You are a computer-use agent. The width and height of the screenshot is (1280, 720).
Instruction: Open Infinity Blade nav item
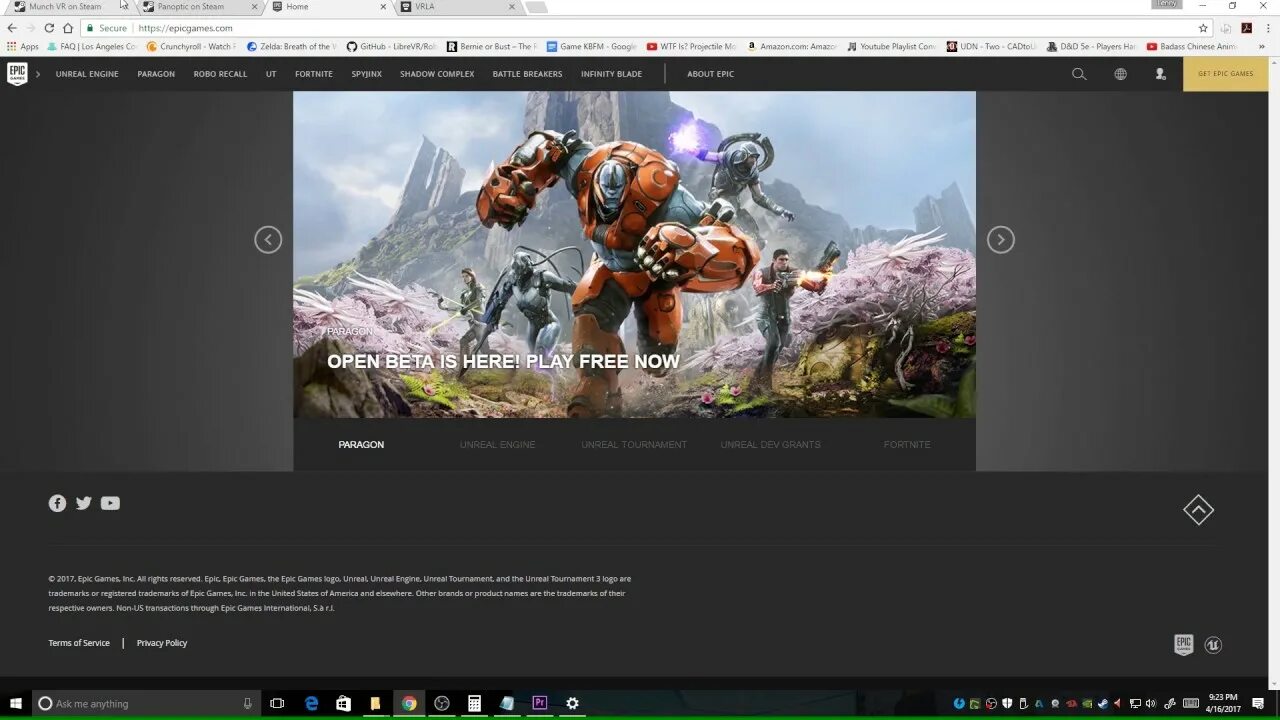(611, 74)
